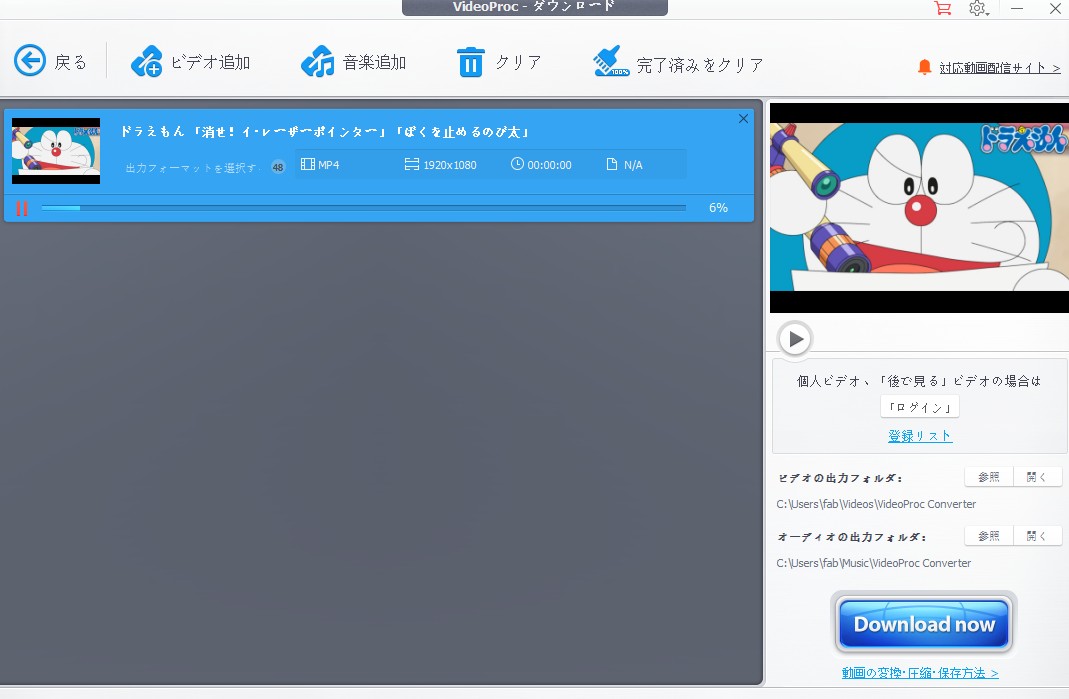Click the クリア trash can icon
Image resolution: width=1069 pixels, height=699 pixels.
[x=470, y=61]
